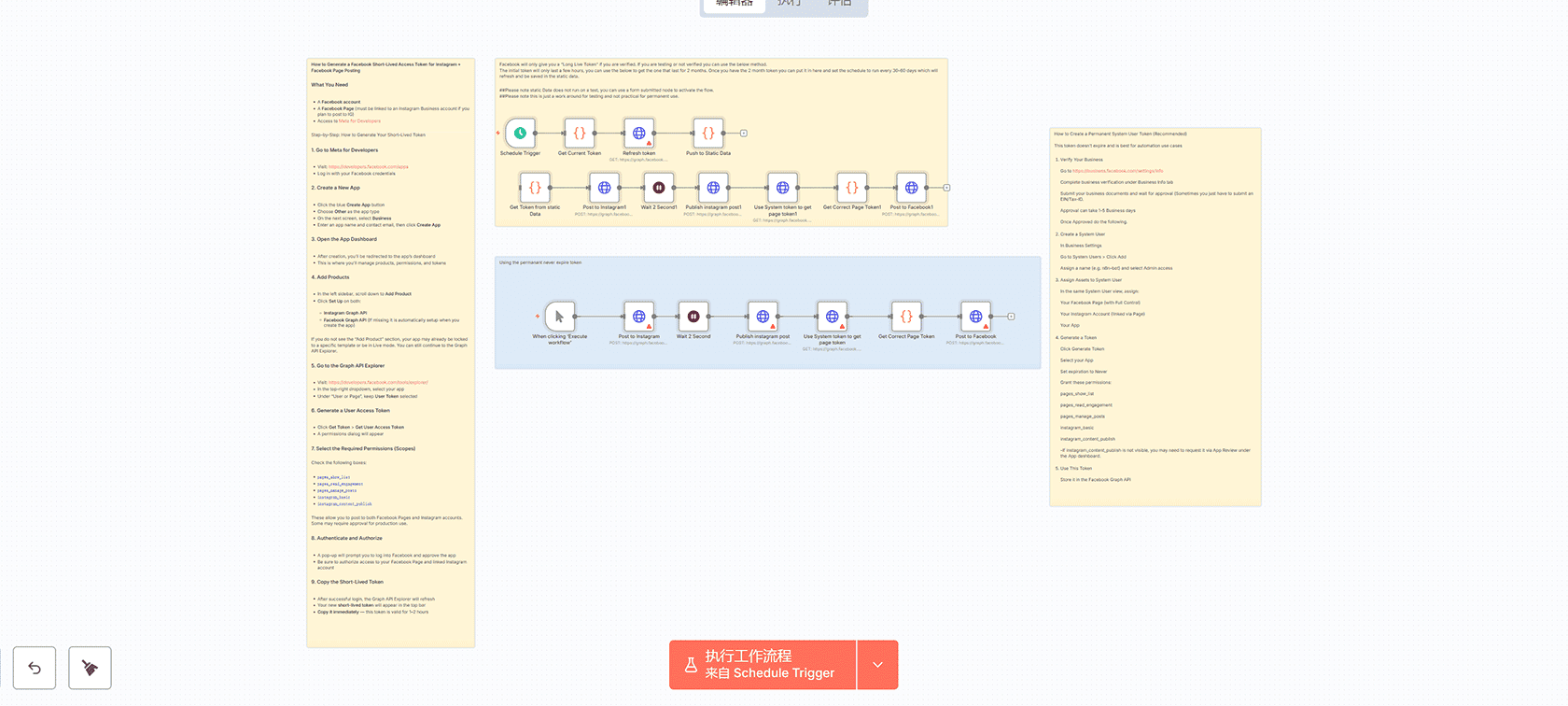Open the Meta for Developers link in note
1568x706 pixels.
click(x=359, y=121)
